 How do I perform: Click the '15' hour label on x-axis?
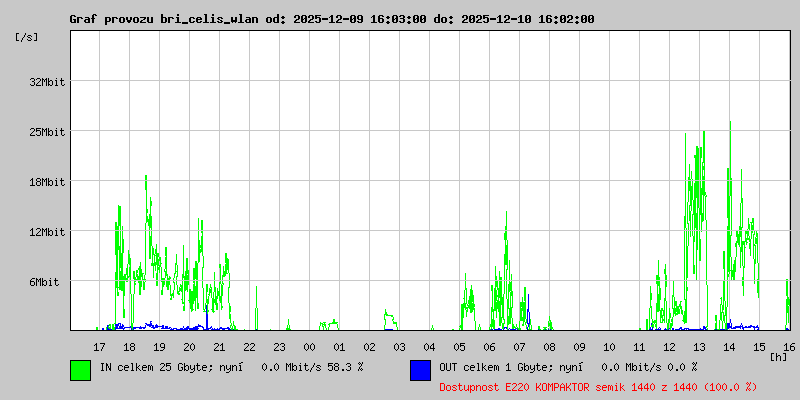760,347
